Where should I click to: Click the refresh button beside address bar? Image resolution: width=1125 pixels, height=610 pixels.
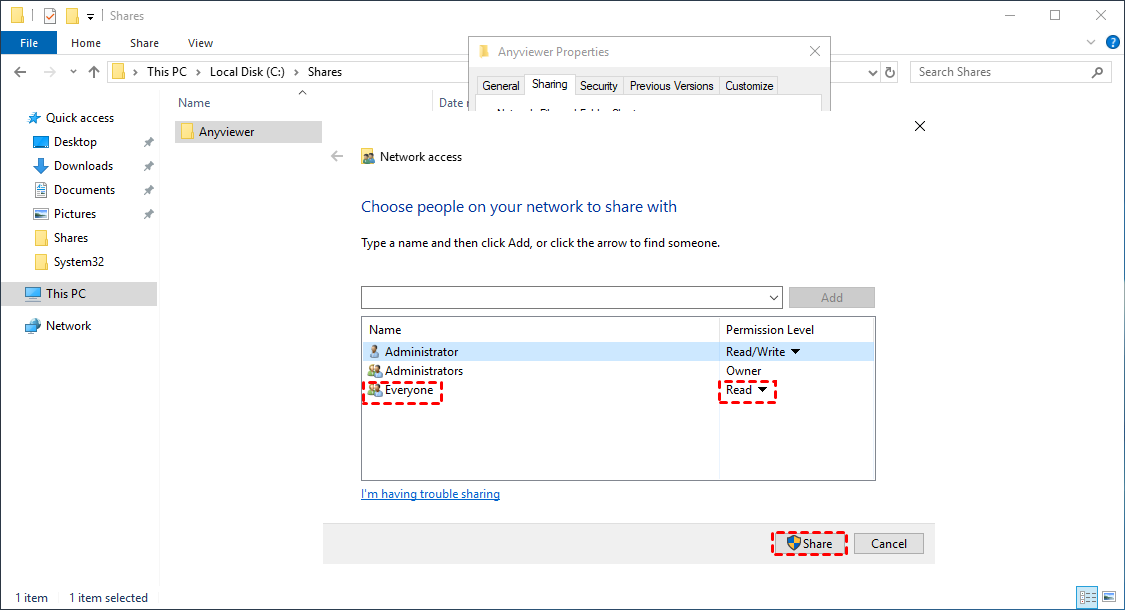pyautogui.click(x=891, y=72)
